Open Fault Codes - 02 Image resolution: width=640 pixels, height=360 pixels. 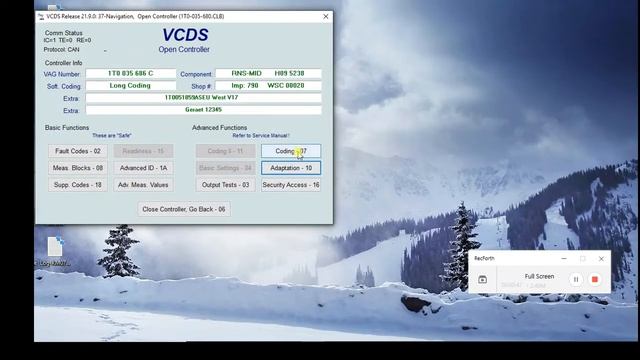pyautogui.click(x=78, y=151)
